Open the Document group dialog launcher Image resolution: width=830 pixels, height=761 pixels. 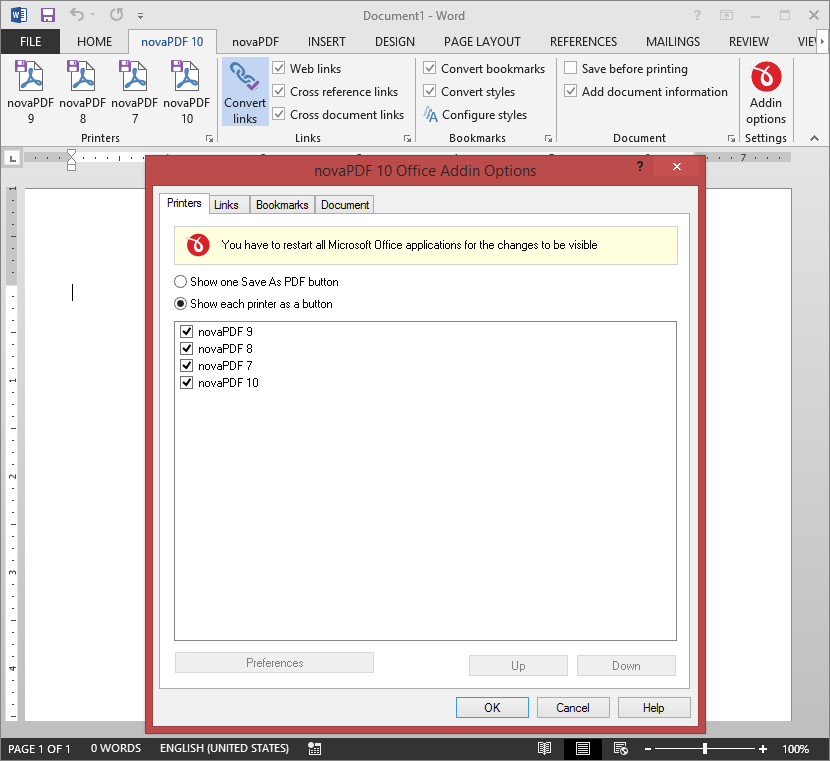(732, 139)
